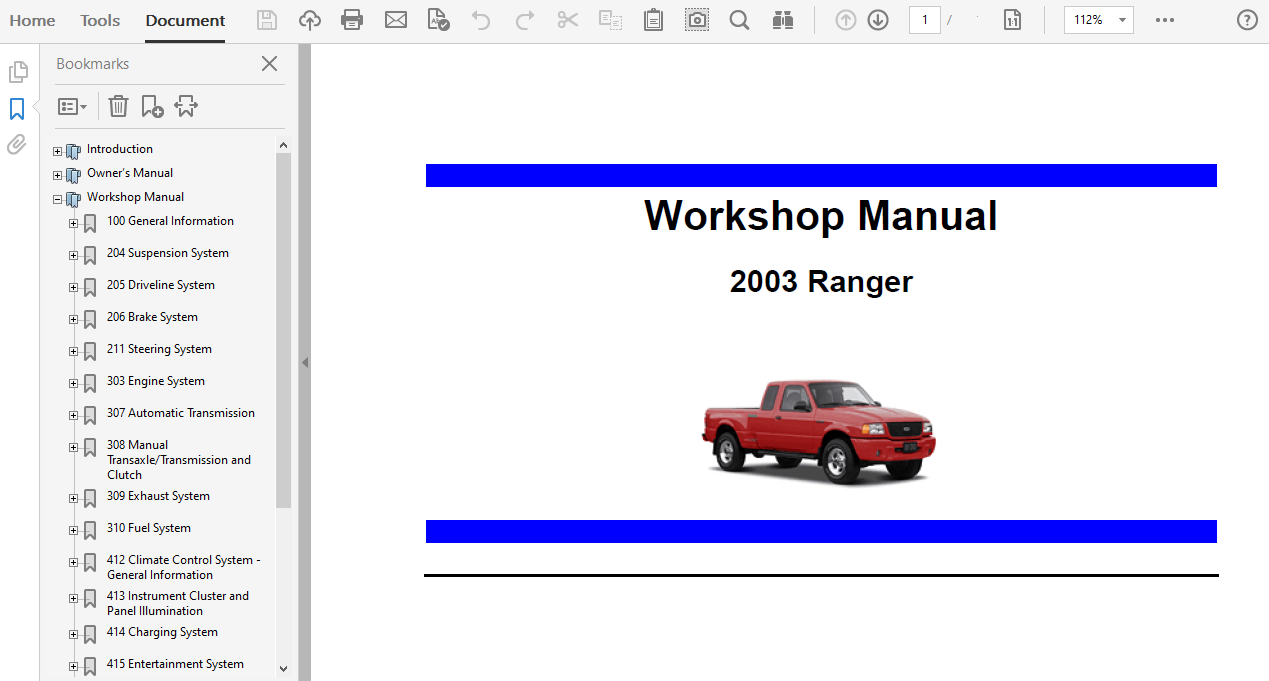Open the Attachments paperclip panel
This screenshot has width=1269, height=681.
pyautogui.click(x=17, y=145)
